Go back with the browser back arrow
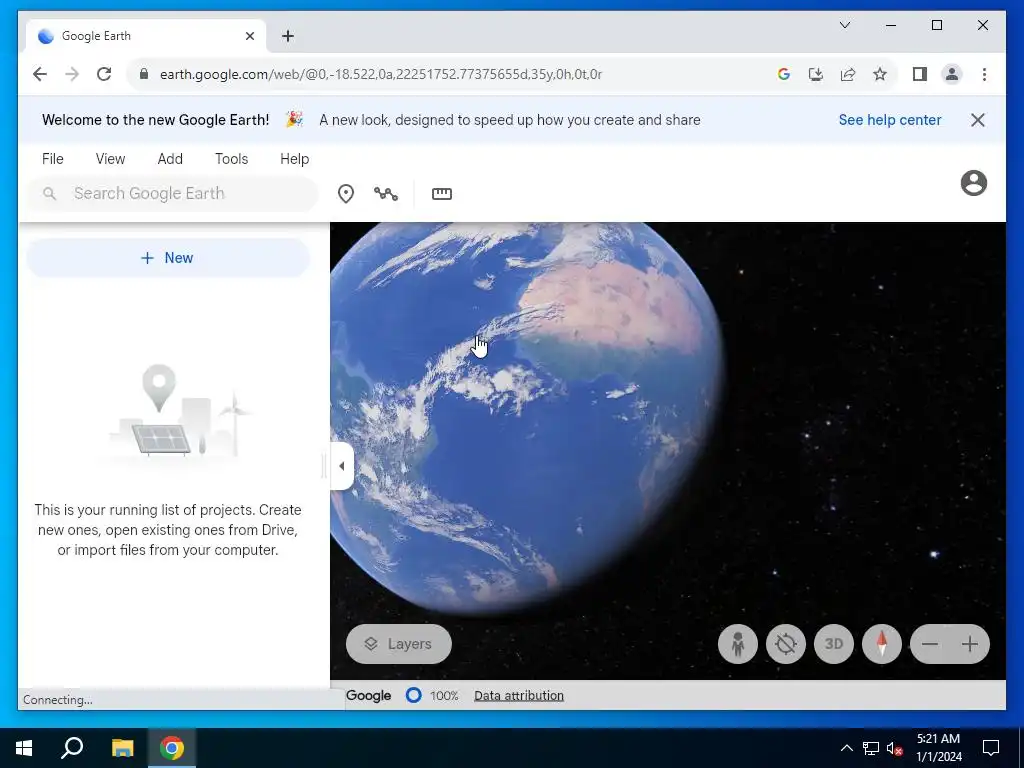The image size is (1024, 768). click(40, 74)
